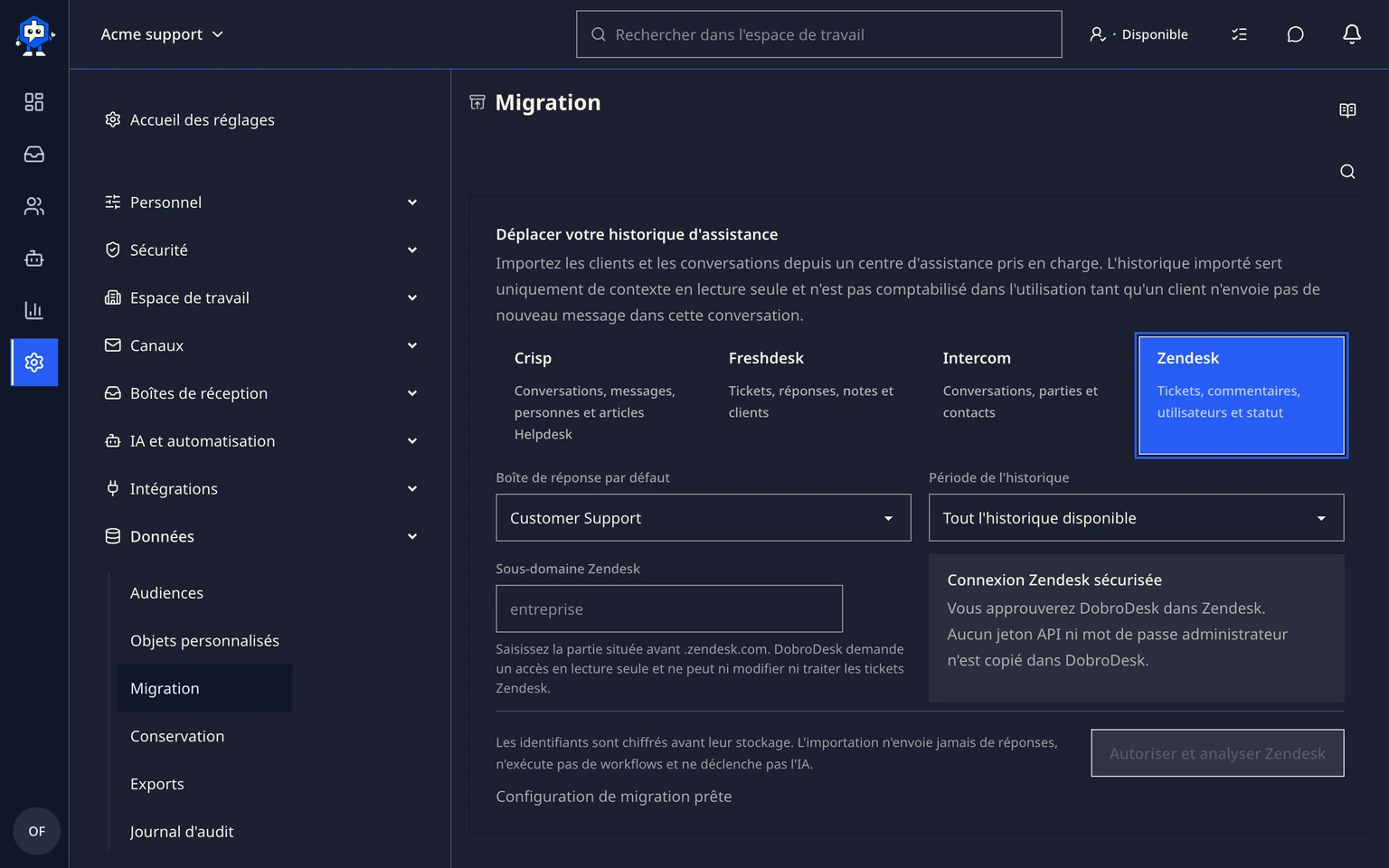1389x868 pixels.
Task: Open Objets personnalisés submenu item
Action: click(x=204, y=641)
